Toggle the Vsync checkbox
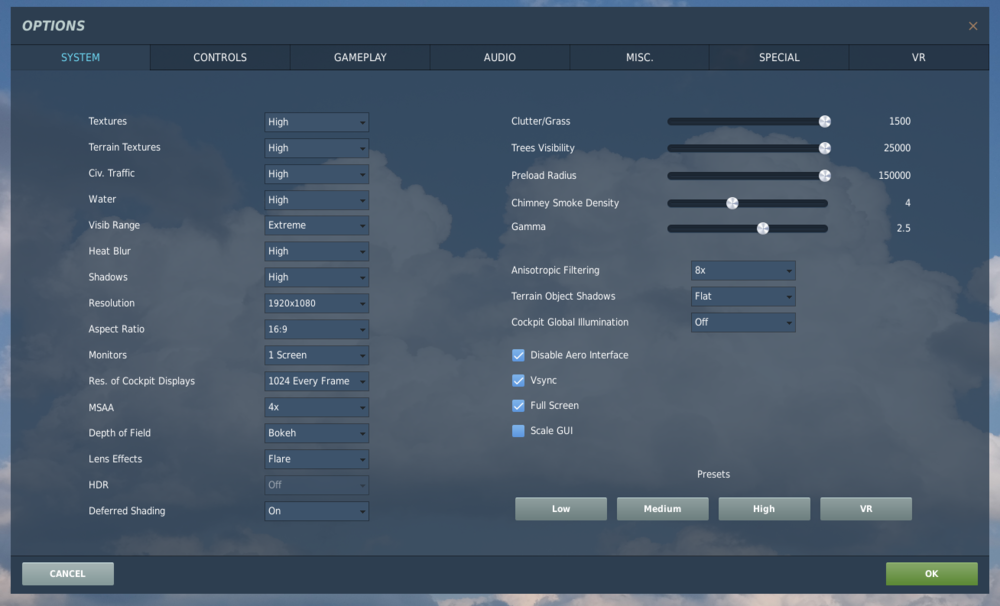Screen dimensions: 1000x606 click(518, 380)
